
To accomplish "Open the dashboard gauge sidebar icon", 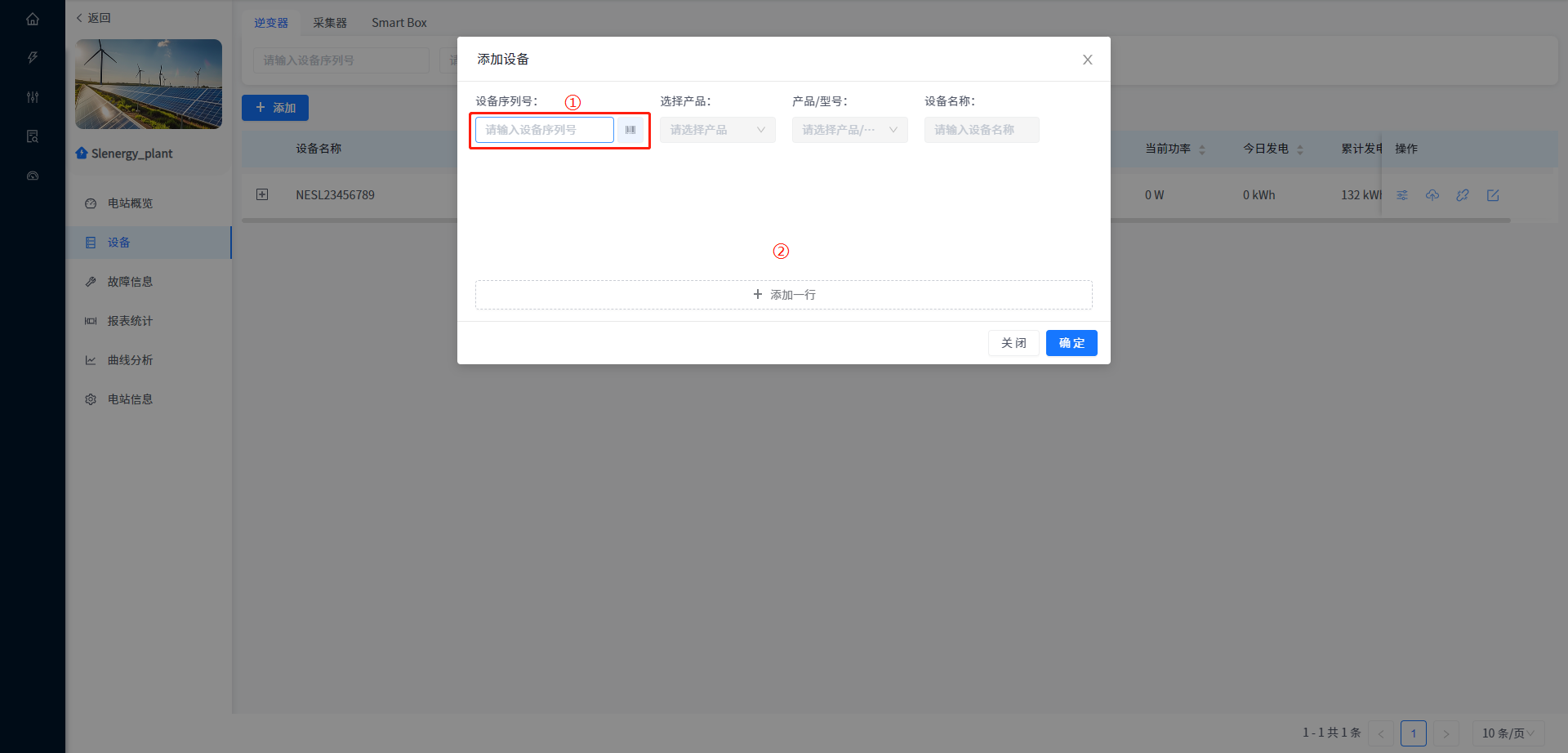I will [33, 176].
